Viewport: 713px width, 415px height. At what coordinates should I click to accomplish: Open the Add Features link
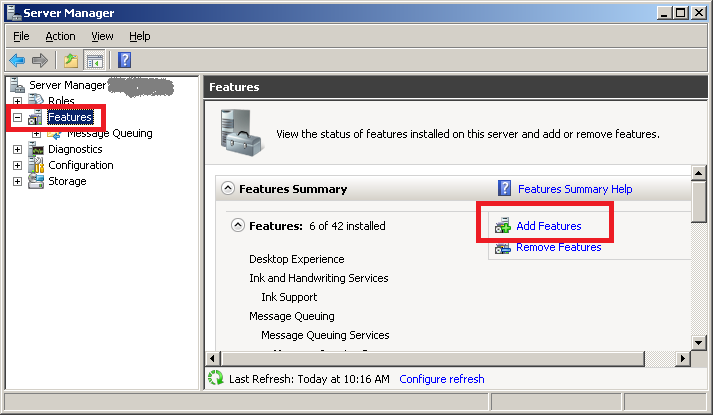coord(548,226)
